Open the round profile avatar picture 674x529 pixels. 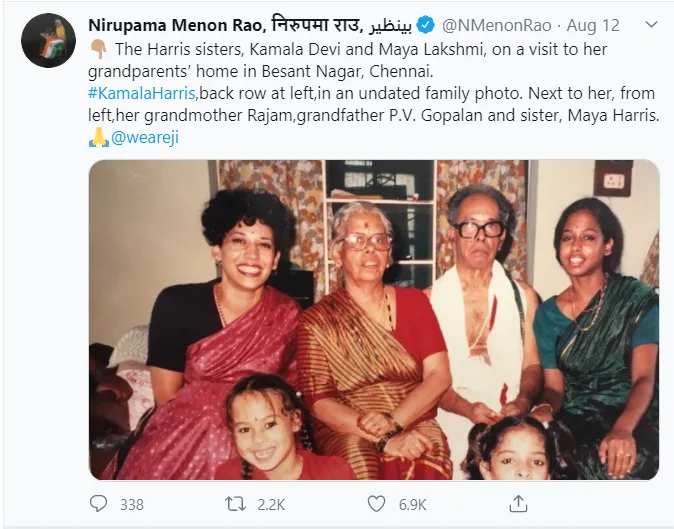pyautogui.click(x=48, y=41)
